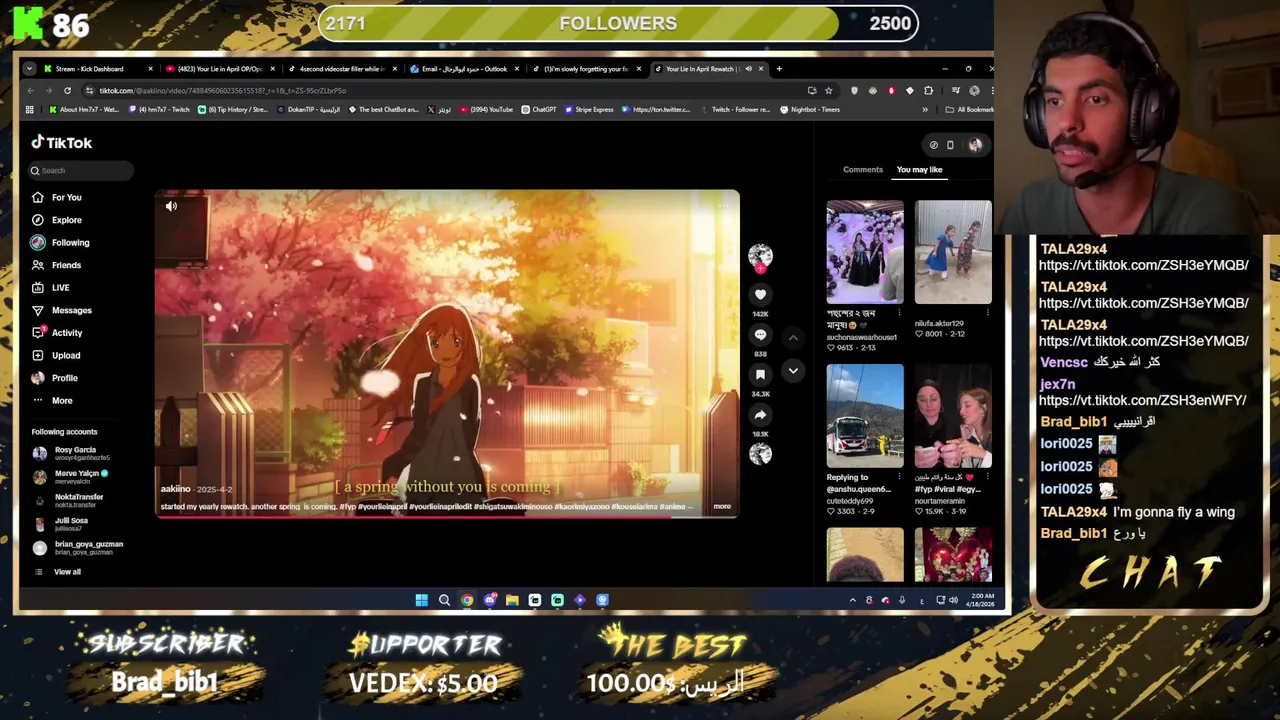This screenshot has height=720, width=1280.
Task: Open the TikTok account avatar menu
Action: [x=975, y=145]
